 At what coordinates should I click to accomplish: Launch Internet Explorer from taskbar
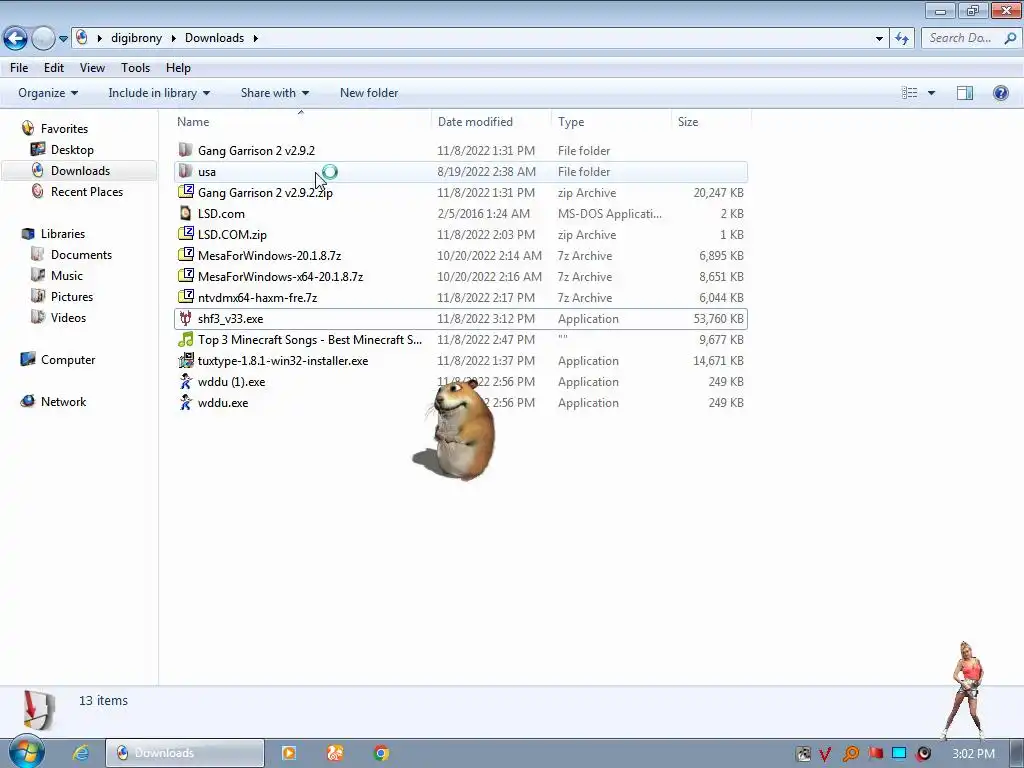click(80, 753)
